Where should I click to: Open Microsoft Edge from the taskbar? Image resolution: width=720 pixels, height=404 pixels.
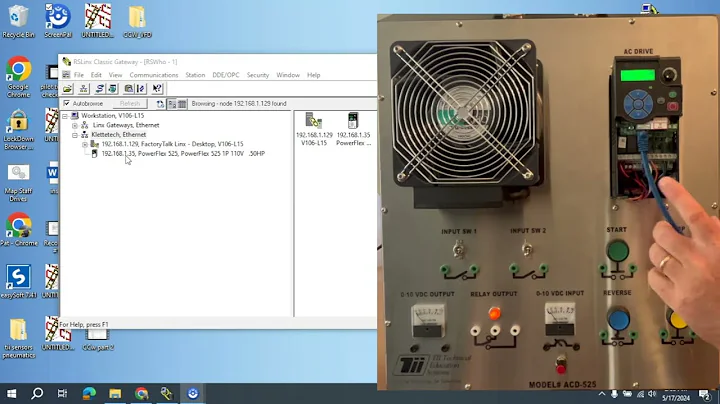(89, 393)
